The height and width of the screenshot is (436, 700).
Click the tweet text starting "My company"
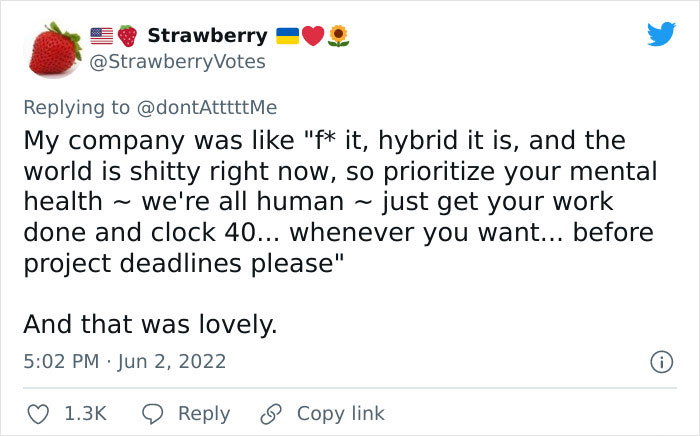340,202
